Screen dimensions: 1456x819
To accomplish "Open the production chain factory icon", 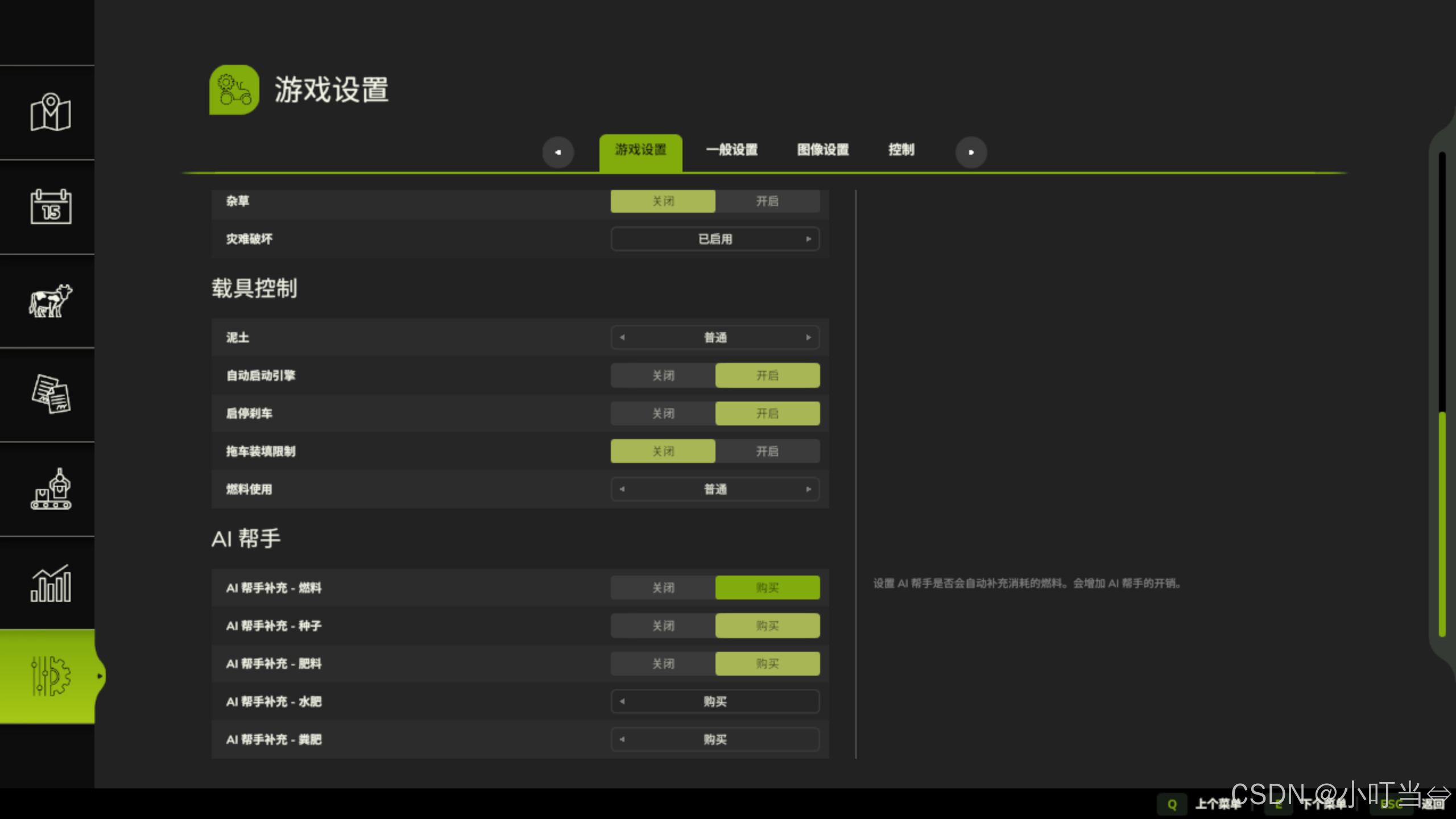I will coord(50,489).
